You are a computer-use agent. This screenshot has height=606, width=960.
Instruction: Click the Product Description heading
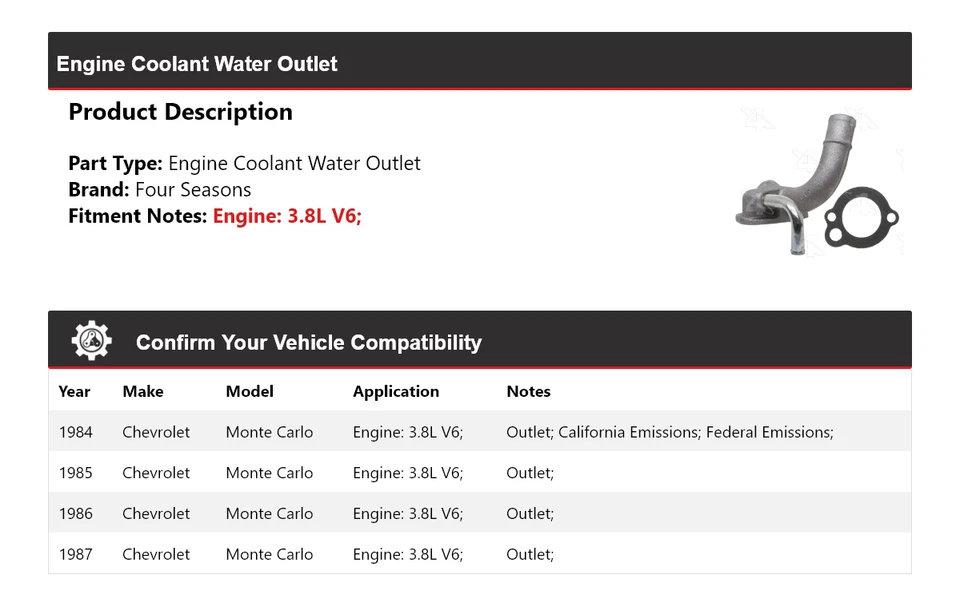point(180,112)
